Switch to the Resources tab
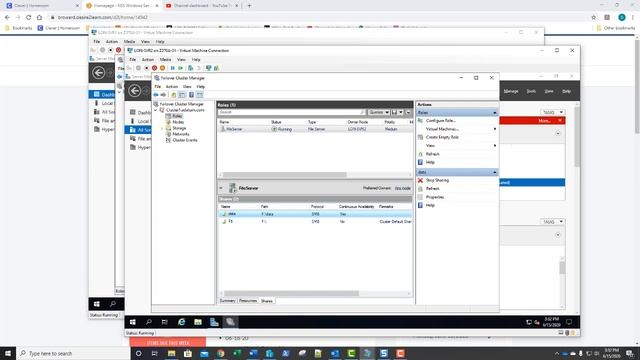Viewport: 640px width, 360px height. pyautogui.click(x=248, y=301)
